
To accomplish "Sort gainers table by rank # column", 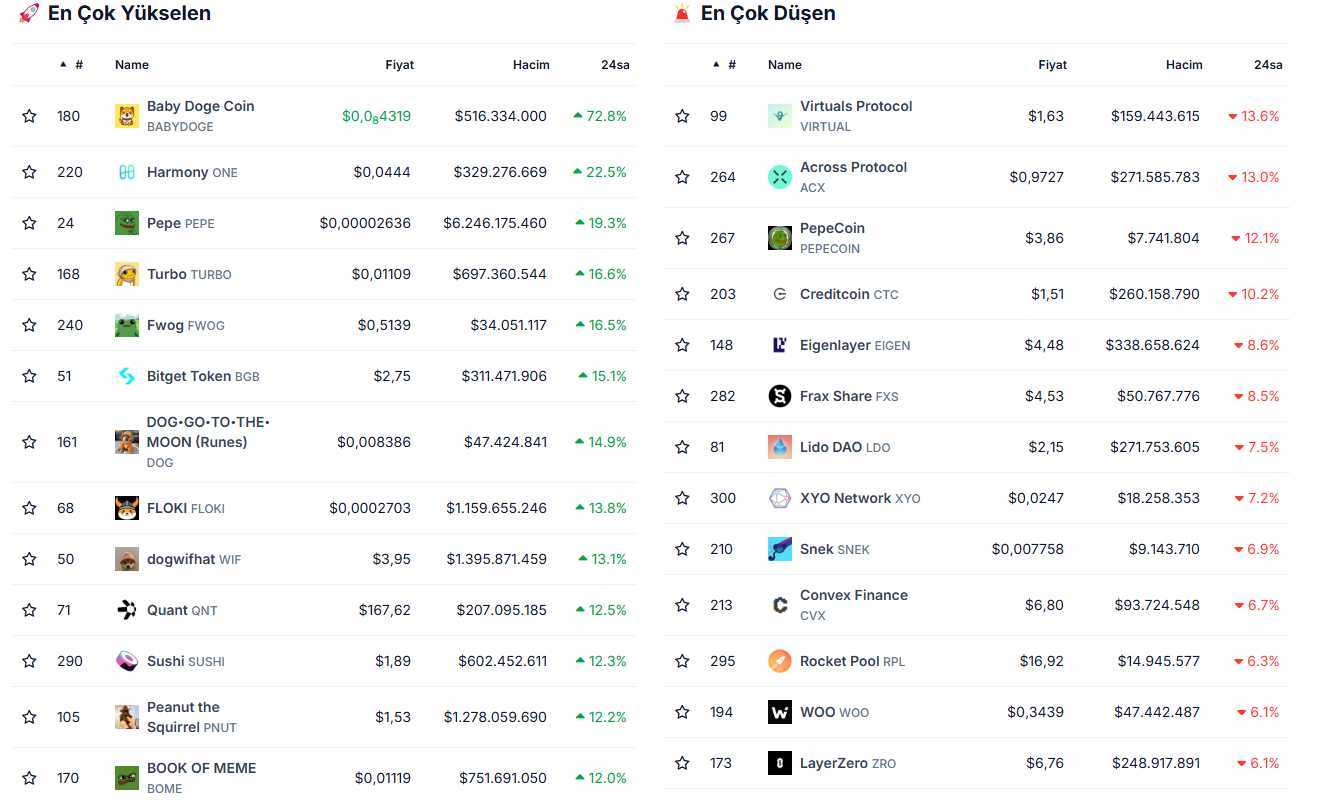I will pos(78,65).
